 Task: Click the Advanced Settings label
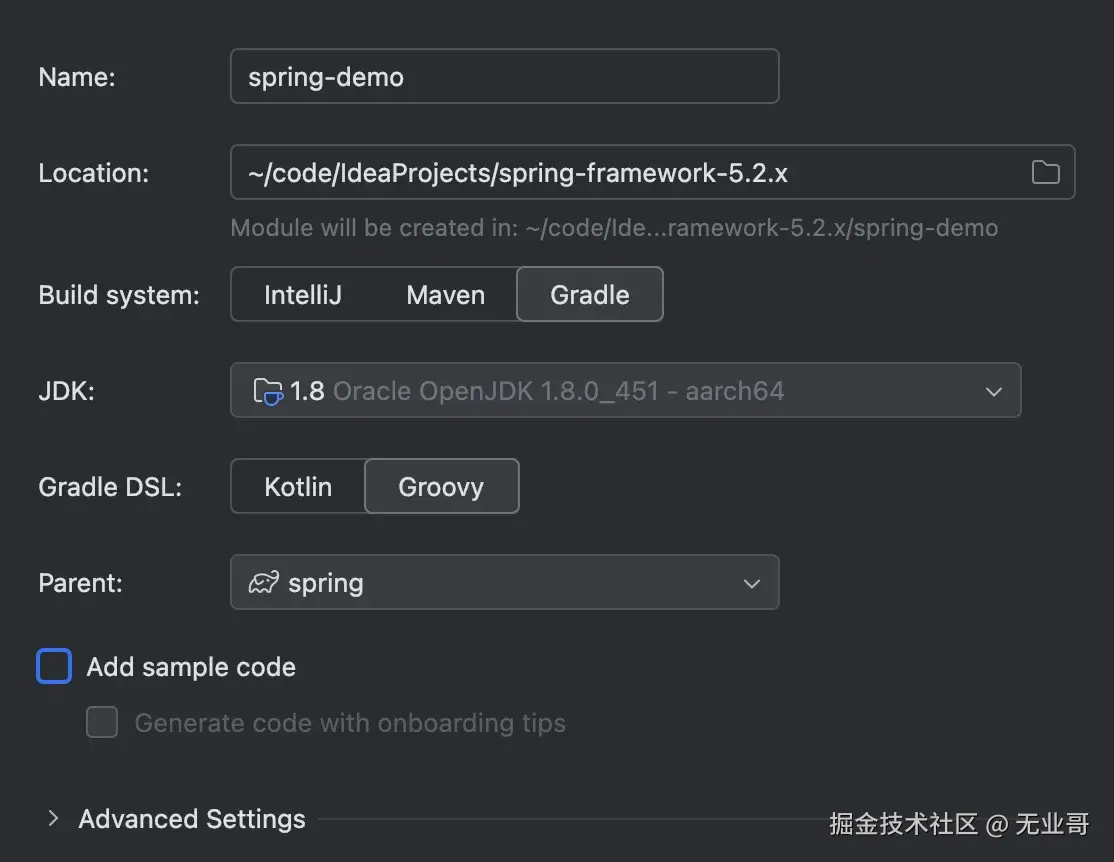coord(192,819)
